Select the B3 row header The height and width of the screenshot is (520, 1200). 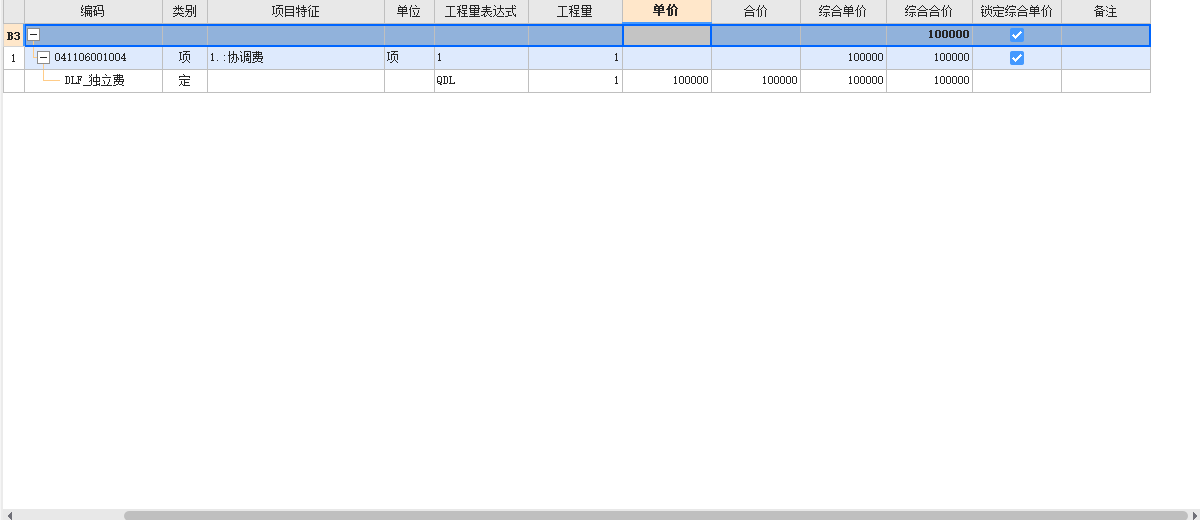tap(14, 35)
